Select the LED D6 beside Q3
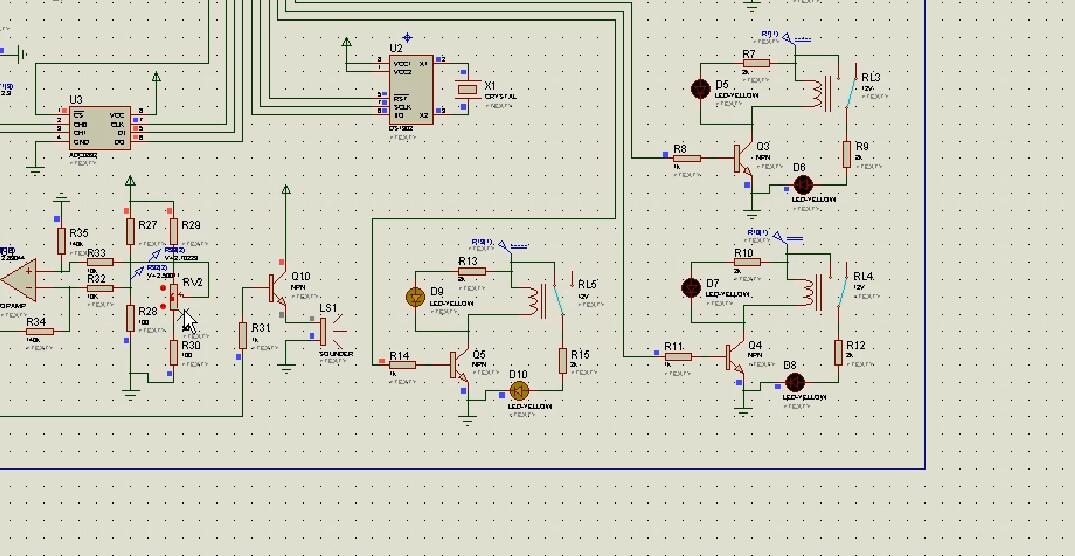The width and height of the screenshot is (1075, 556). click(803, 185)
